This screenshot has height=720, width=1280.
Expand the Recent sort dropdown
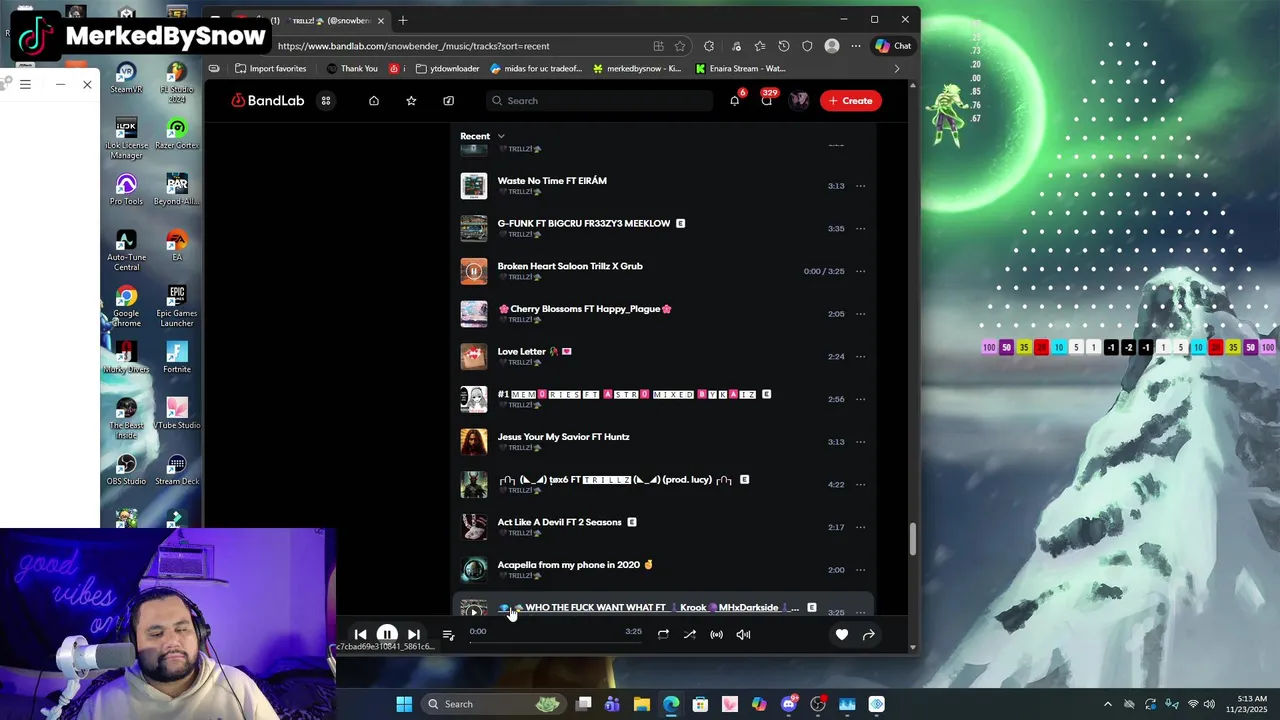(482, 136)
